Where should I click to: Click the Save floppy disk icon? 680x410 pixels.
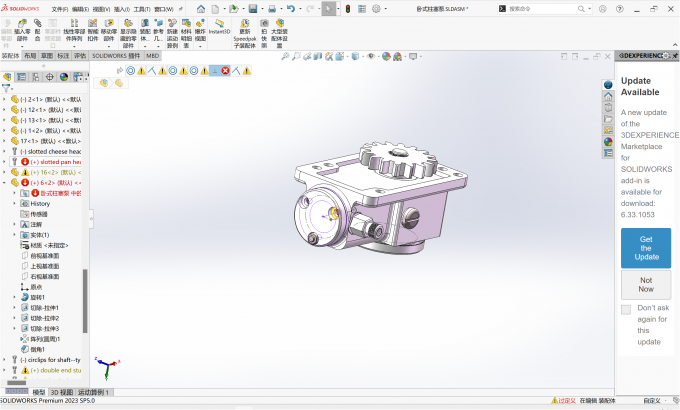coord(253,9)
